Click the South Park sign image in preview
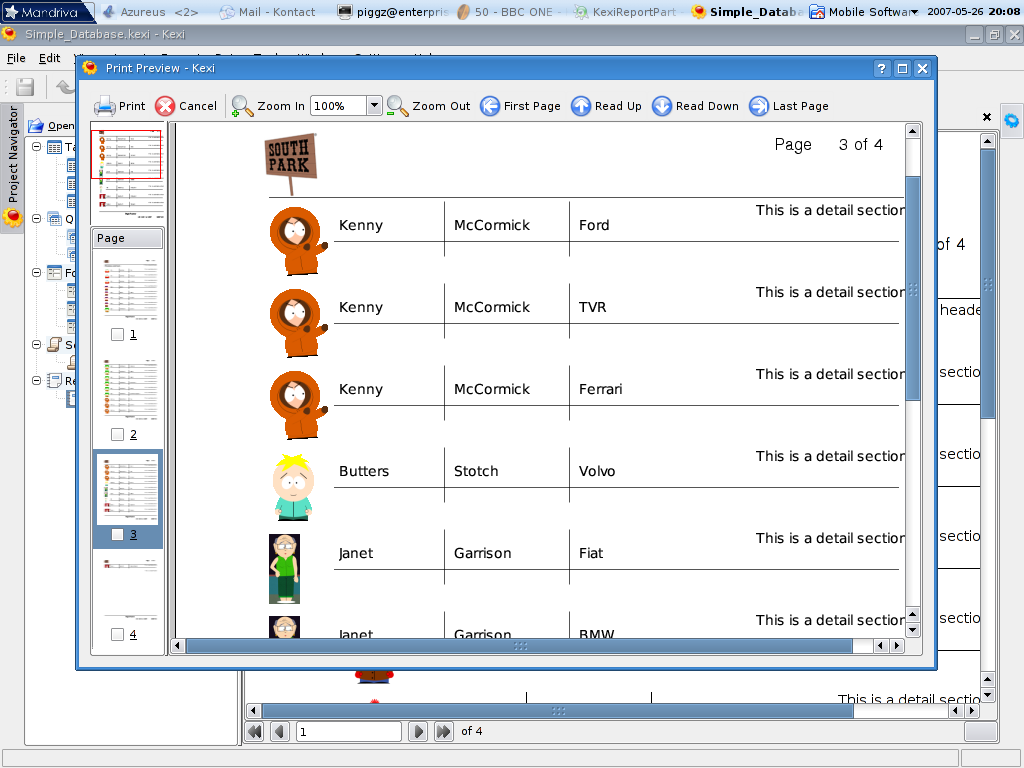 (291, 163)
